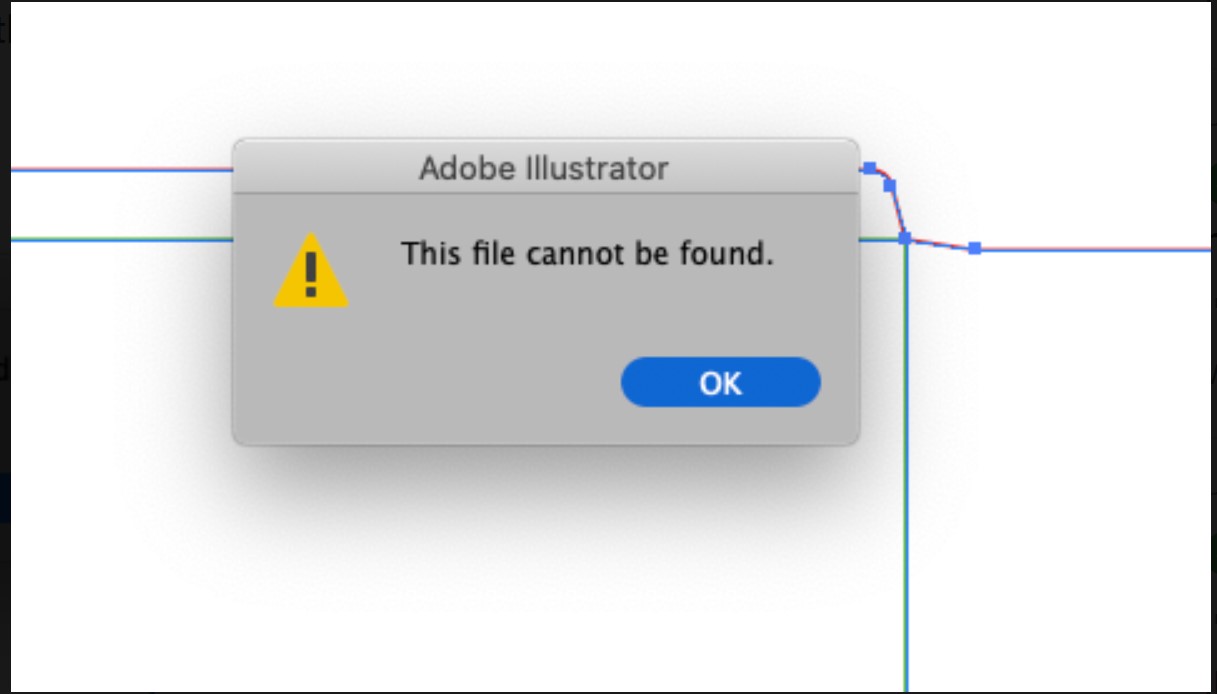Click the steep path segment between middle anchors
This screenshot has height=694, width=1217.
tap(897, 211)
